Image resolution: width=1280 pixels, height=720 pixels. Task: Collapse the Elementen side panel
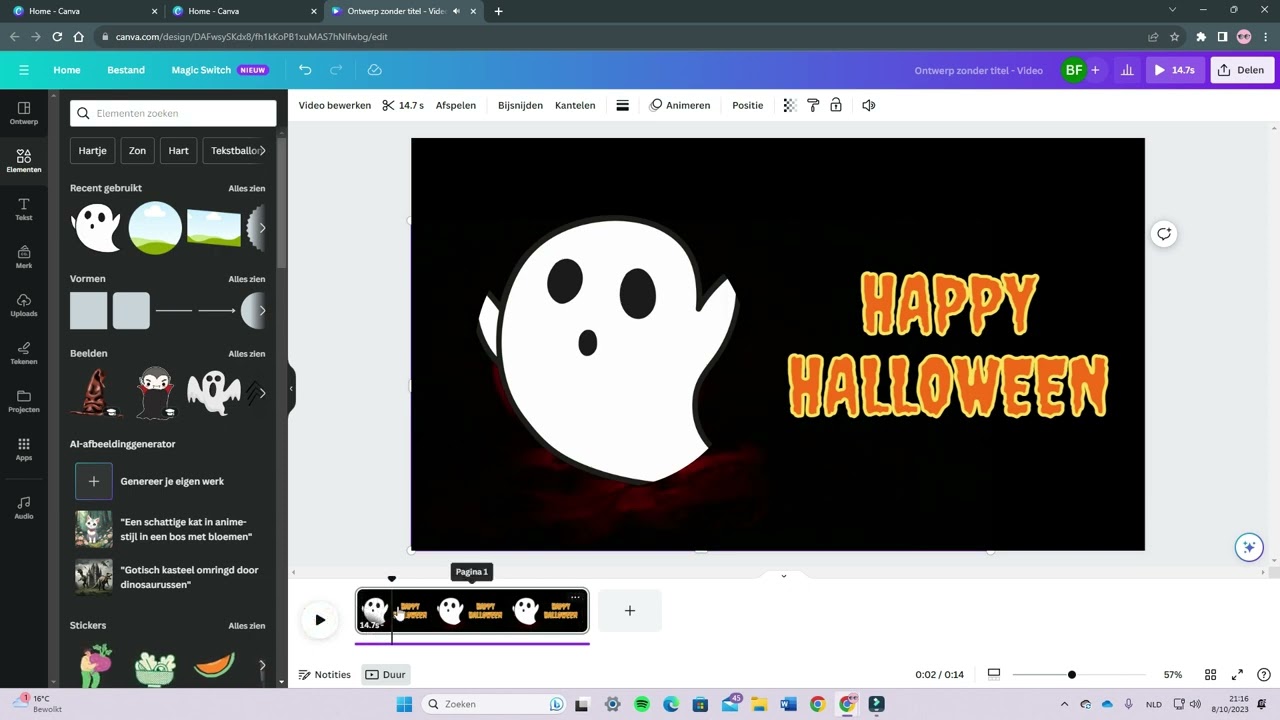pyautogui.click(x=292, y=388)
